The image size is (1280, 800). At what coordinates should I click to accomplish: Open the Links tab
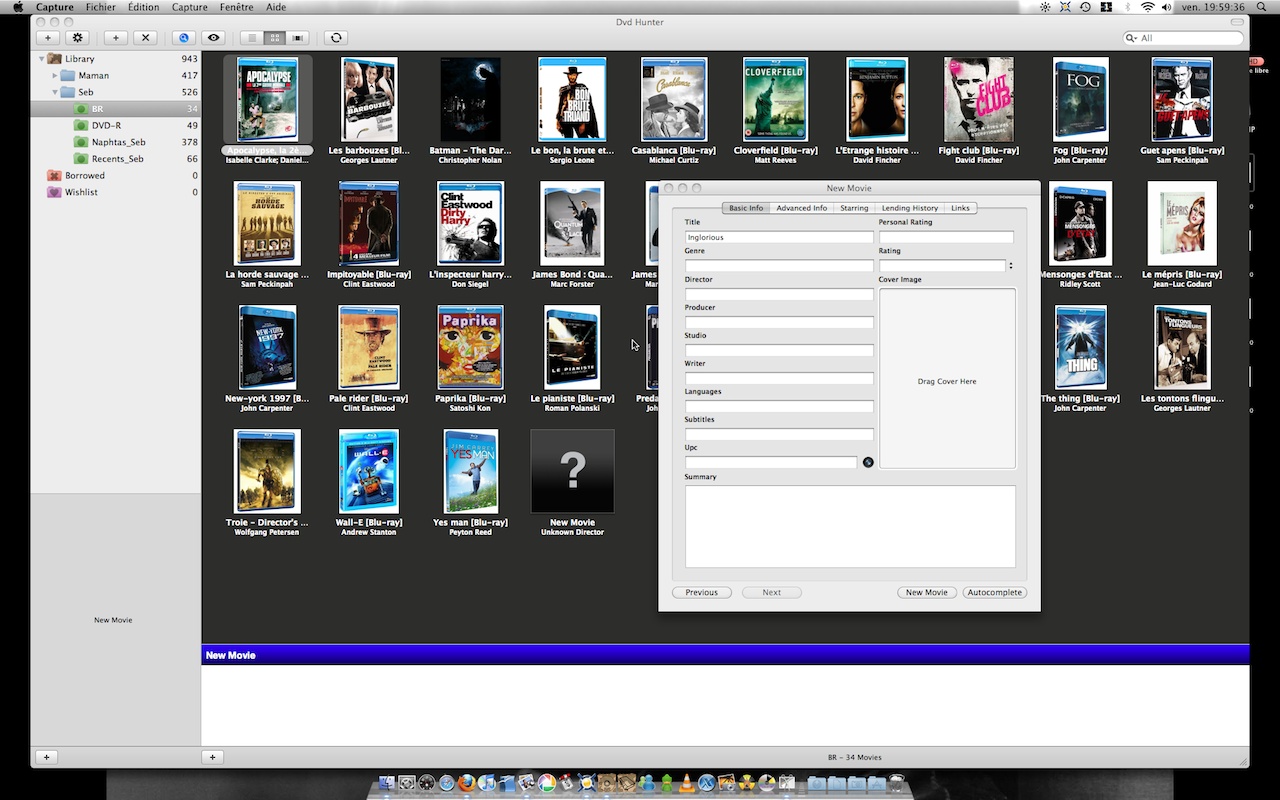[960, 208]
